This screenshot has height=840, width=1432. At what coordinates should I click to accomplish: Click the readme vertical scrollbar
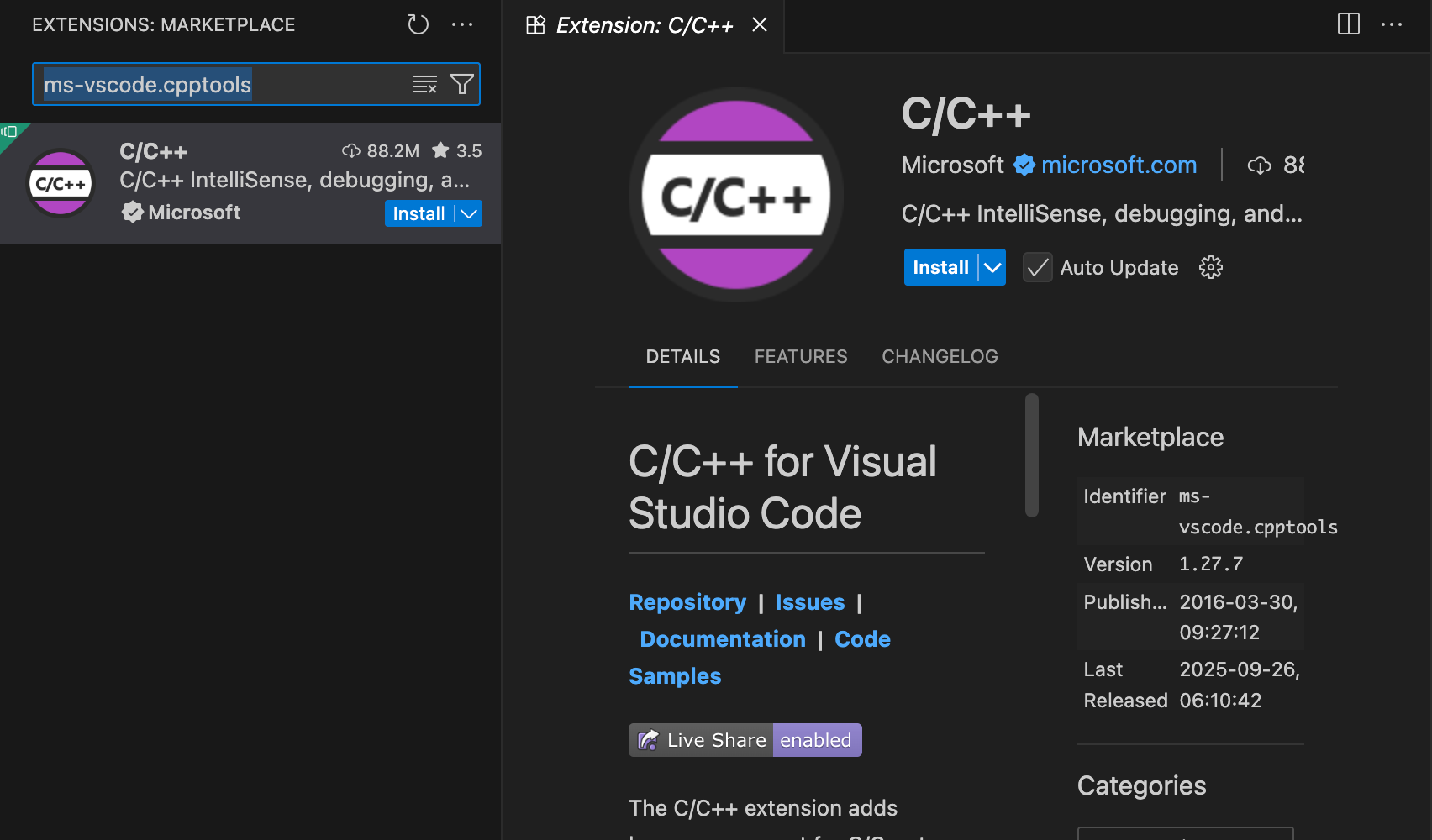click(1032, 455)
